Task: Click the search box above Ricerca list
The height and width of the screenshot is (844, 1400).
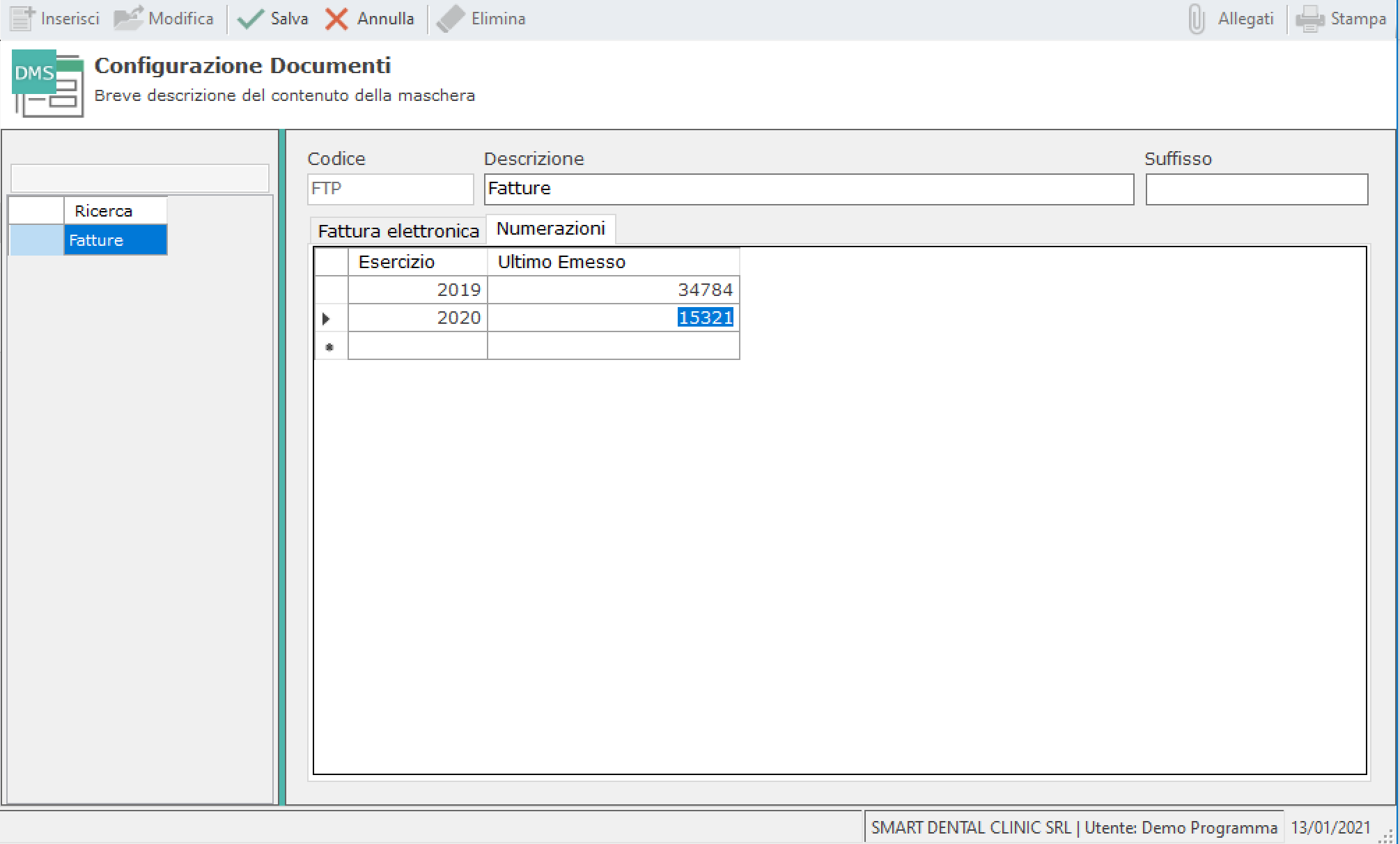Action: [139, 178]
